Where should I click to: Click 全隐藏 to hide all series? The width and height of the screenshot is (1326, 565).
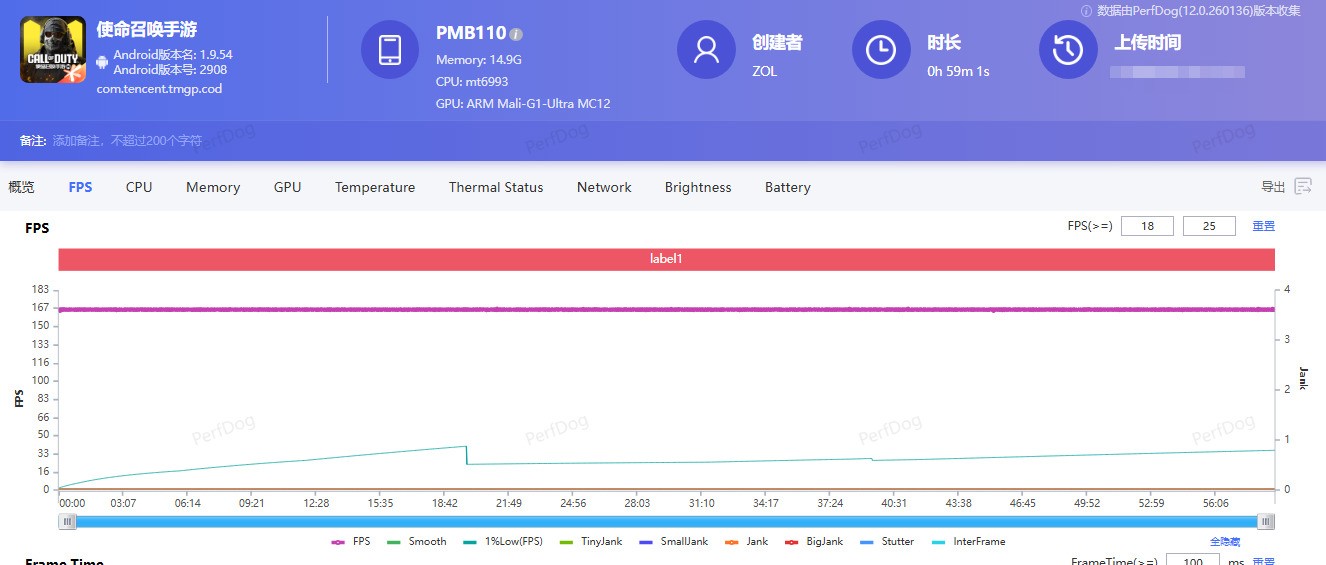click(x=1224, y=541)
